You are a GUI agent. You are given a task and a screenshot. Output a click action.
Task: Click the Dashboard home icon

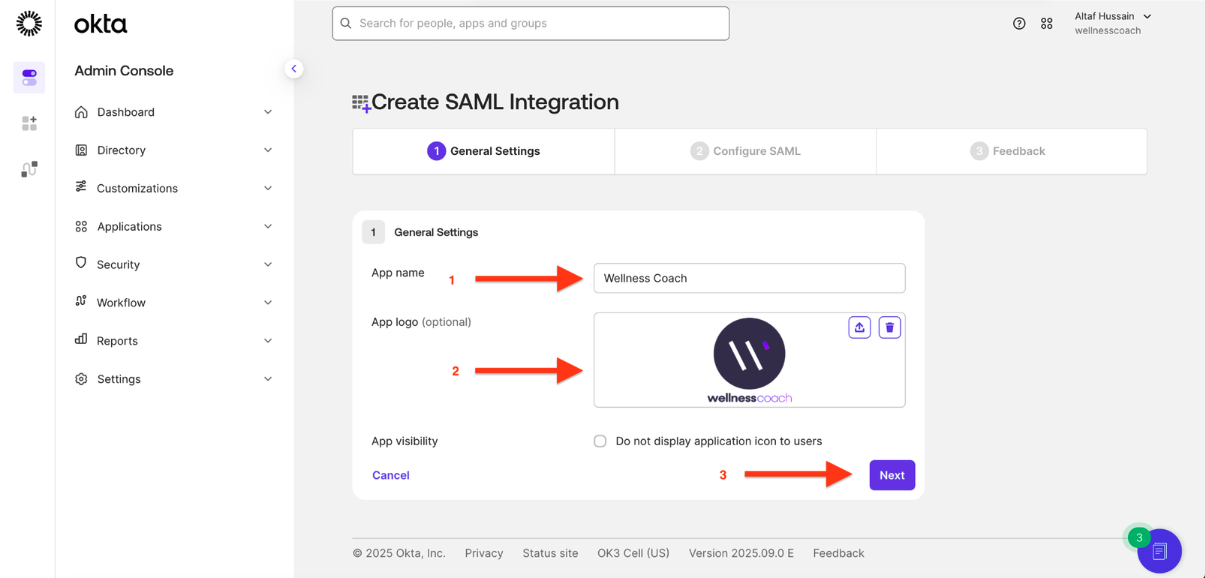(x=81, y=112)
